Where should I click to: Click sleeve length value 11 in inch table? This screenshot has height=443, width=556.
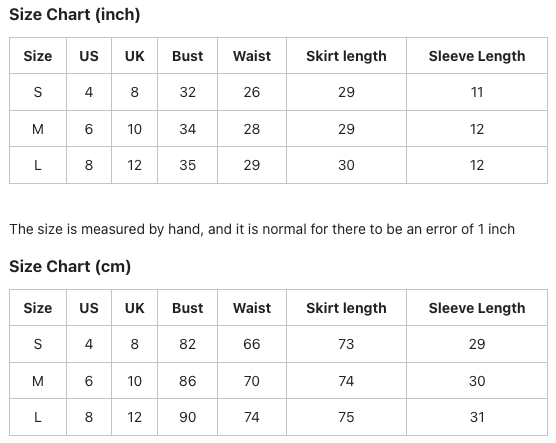click(x=477, y=92)
